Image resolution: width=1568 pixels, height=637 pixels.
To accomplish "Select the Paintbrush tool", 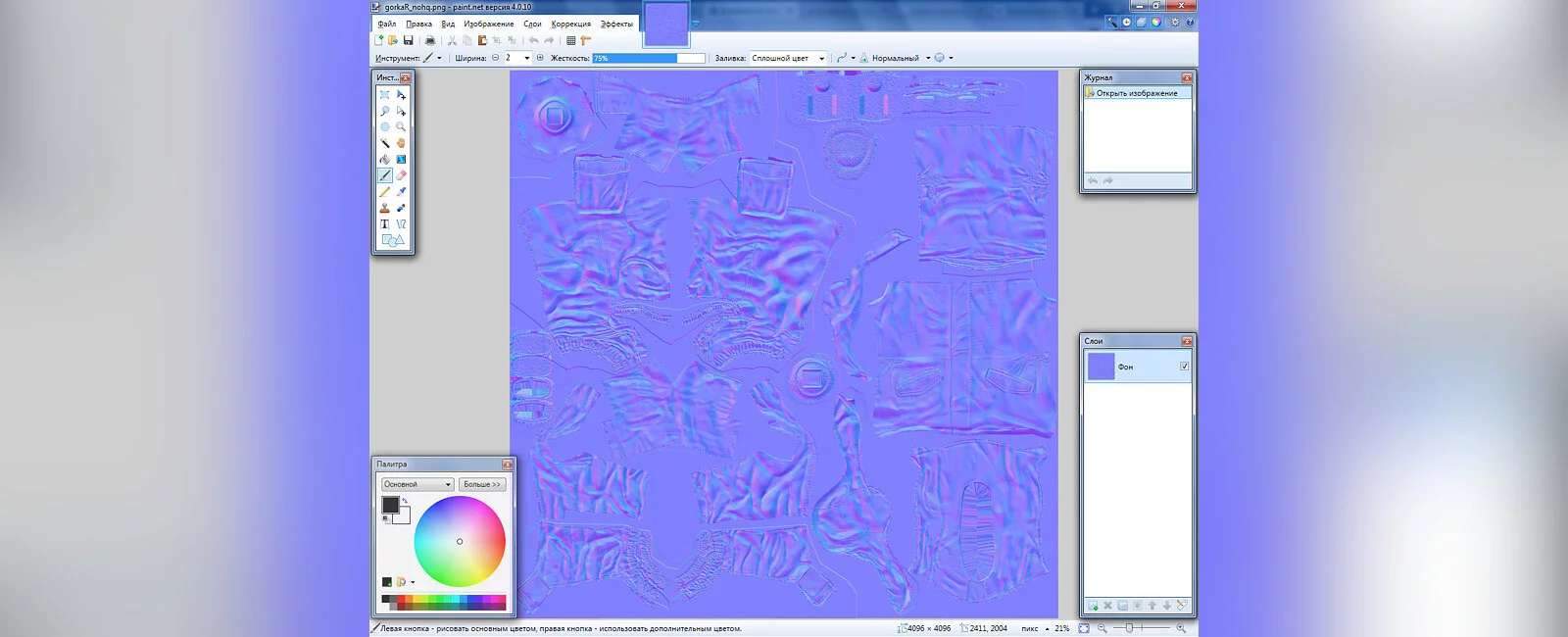I will coord(385,175).
